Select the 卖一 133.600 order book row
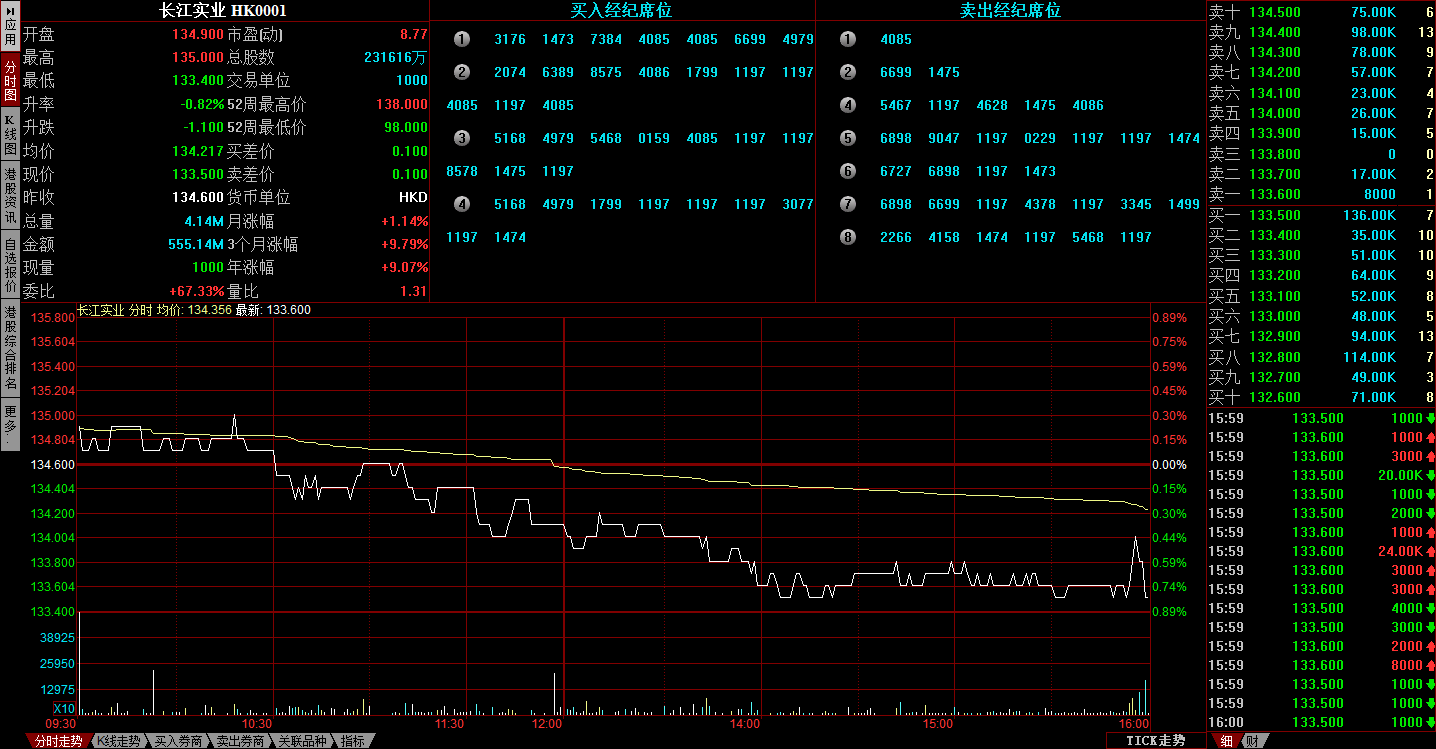Screen dimensions: 1436x749 [1321, 194]
